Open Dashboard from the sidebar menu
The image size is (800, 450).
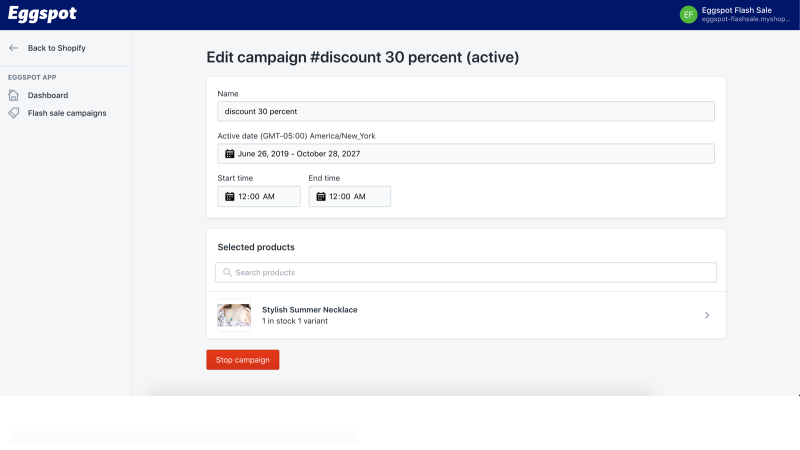(48, 95)
